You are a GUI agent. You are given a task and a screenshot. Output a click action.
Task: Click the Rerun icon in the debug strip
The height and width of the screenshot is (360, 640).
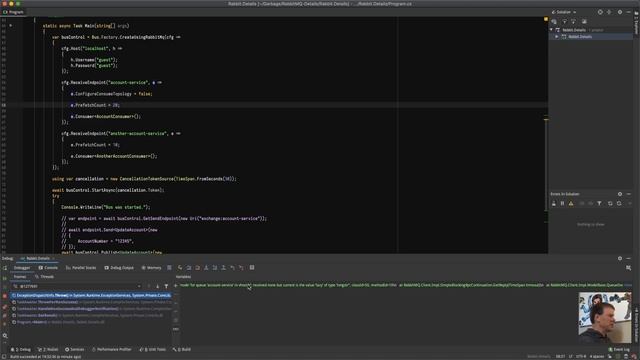(5, 268)
